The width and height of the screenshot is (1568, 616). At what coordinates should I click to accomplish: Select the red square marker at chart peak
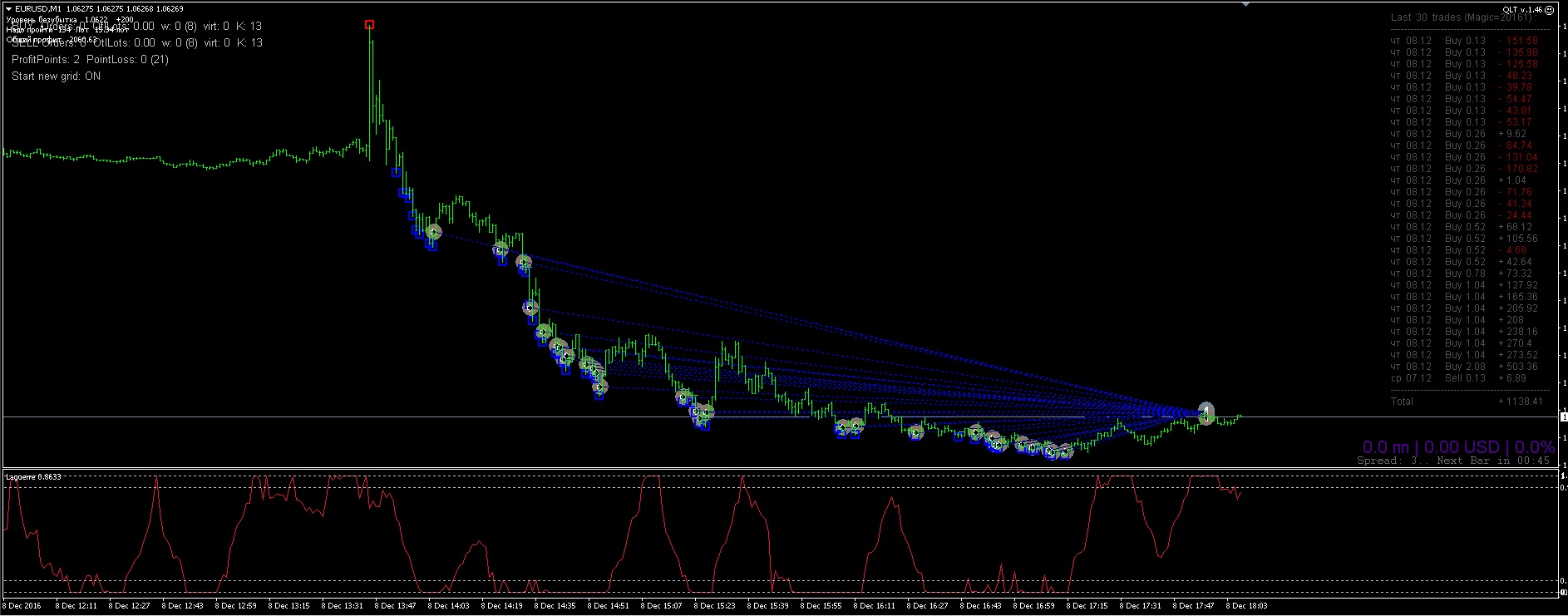pos(369,25)
